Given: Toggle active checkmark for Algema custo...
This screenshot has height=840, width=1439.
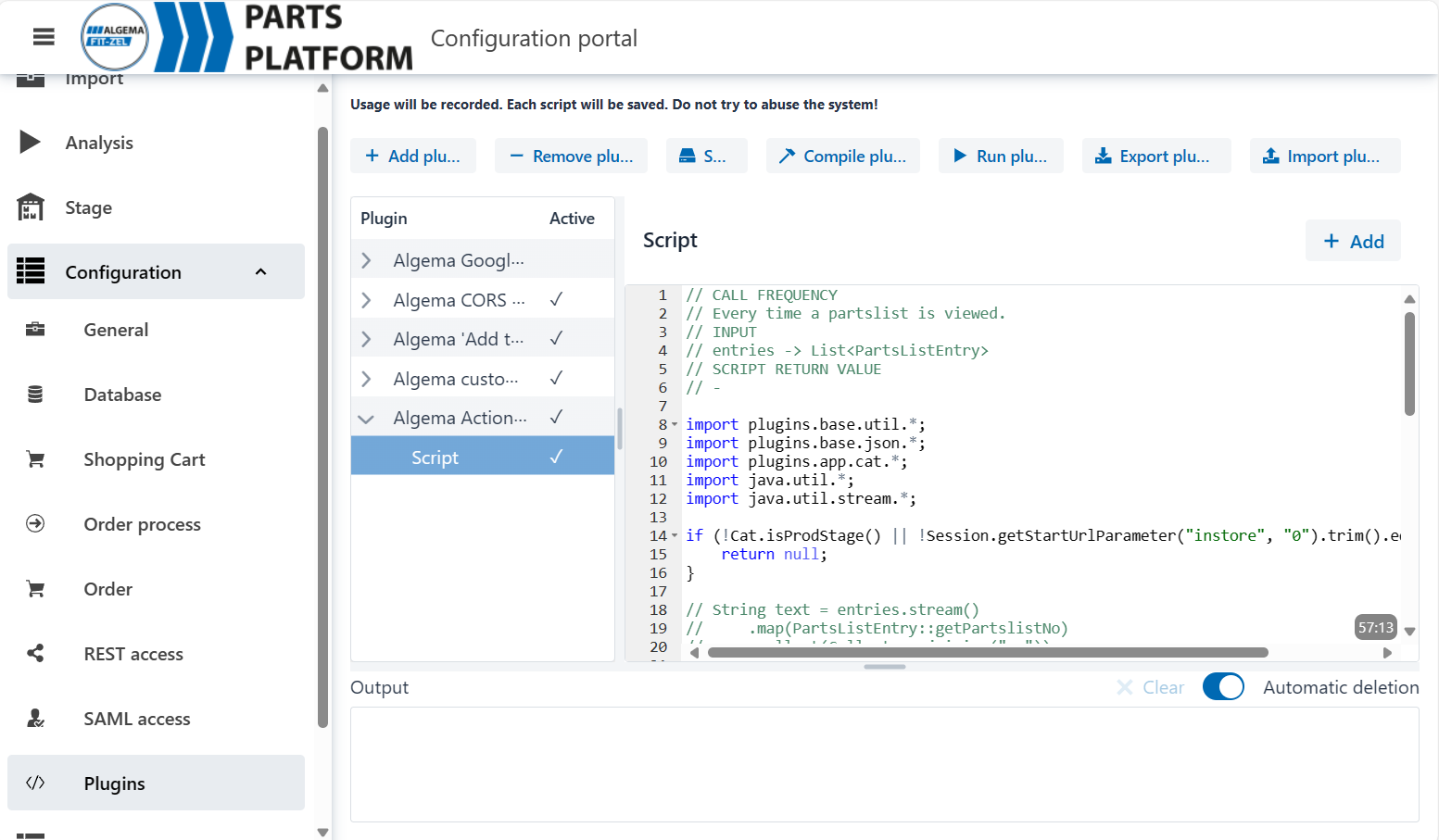Looking at the screenshot, I should pyautogui.click(x=556, y=378).
